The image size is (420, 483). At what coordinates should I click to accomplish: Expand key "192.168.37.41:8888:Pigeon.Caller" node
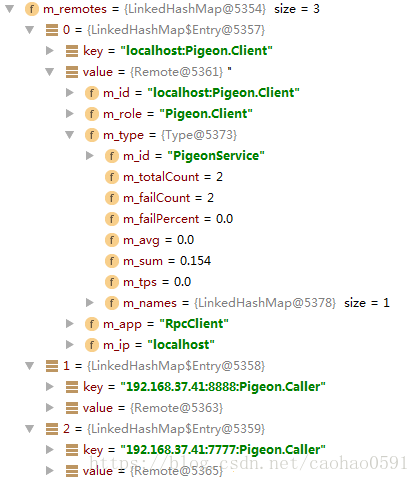tap(50, 387)
